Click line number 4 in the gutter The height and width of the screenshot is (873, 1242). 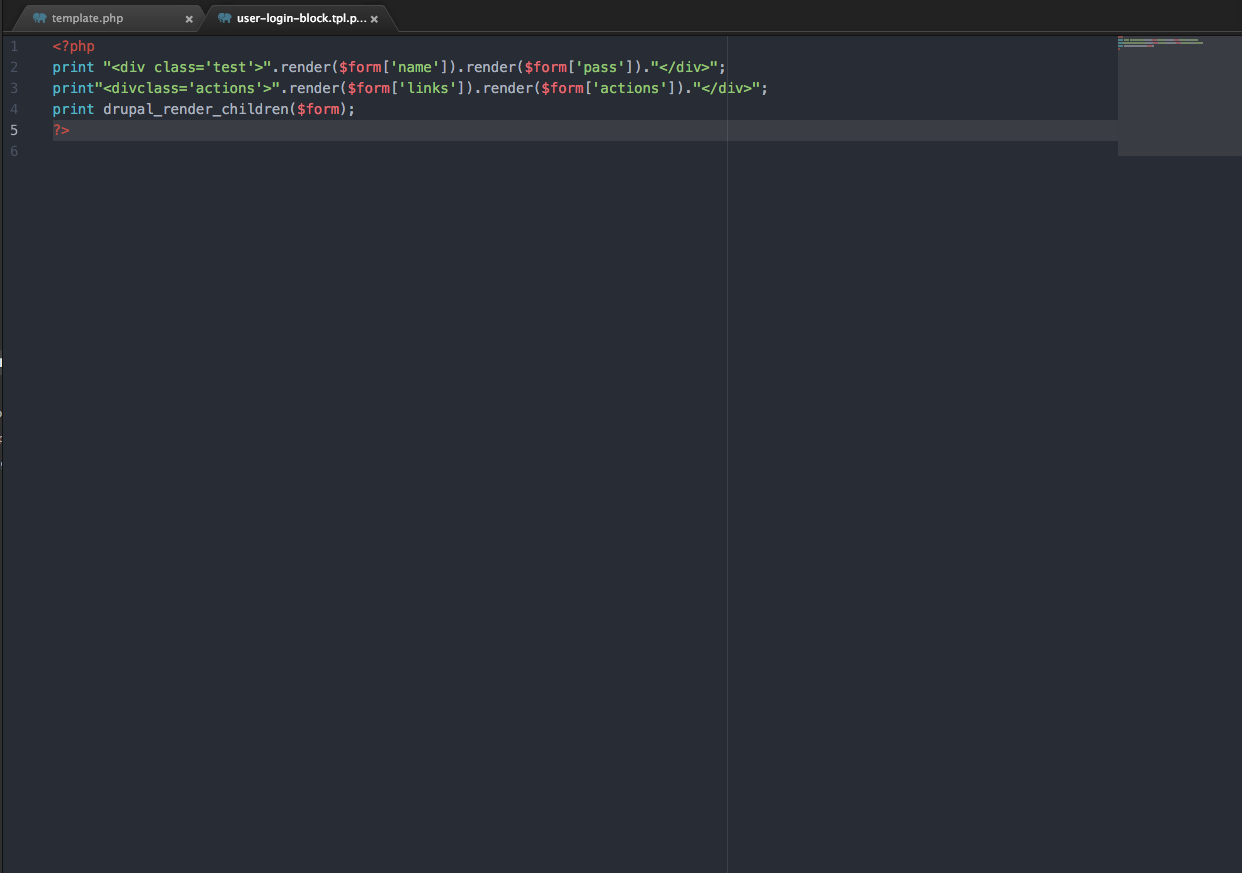tap(14, 109)
